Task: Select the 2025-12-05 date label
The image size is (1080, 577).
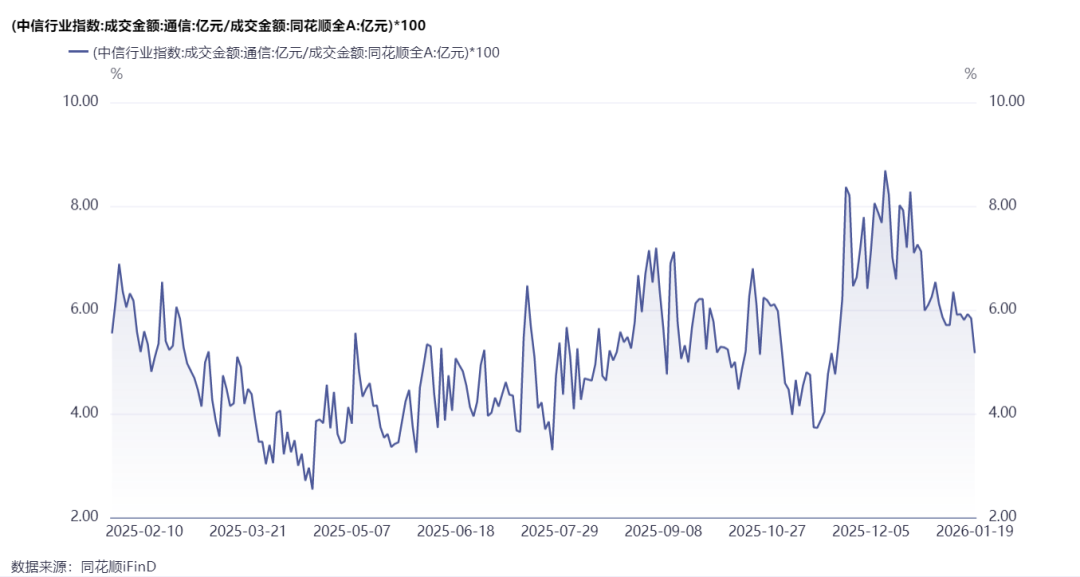Action: click(x=871, y=532)
